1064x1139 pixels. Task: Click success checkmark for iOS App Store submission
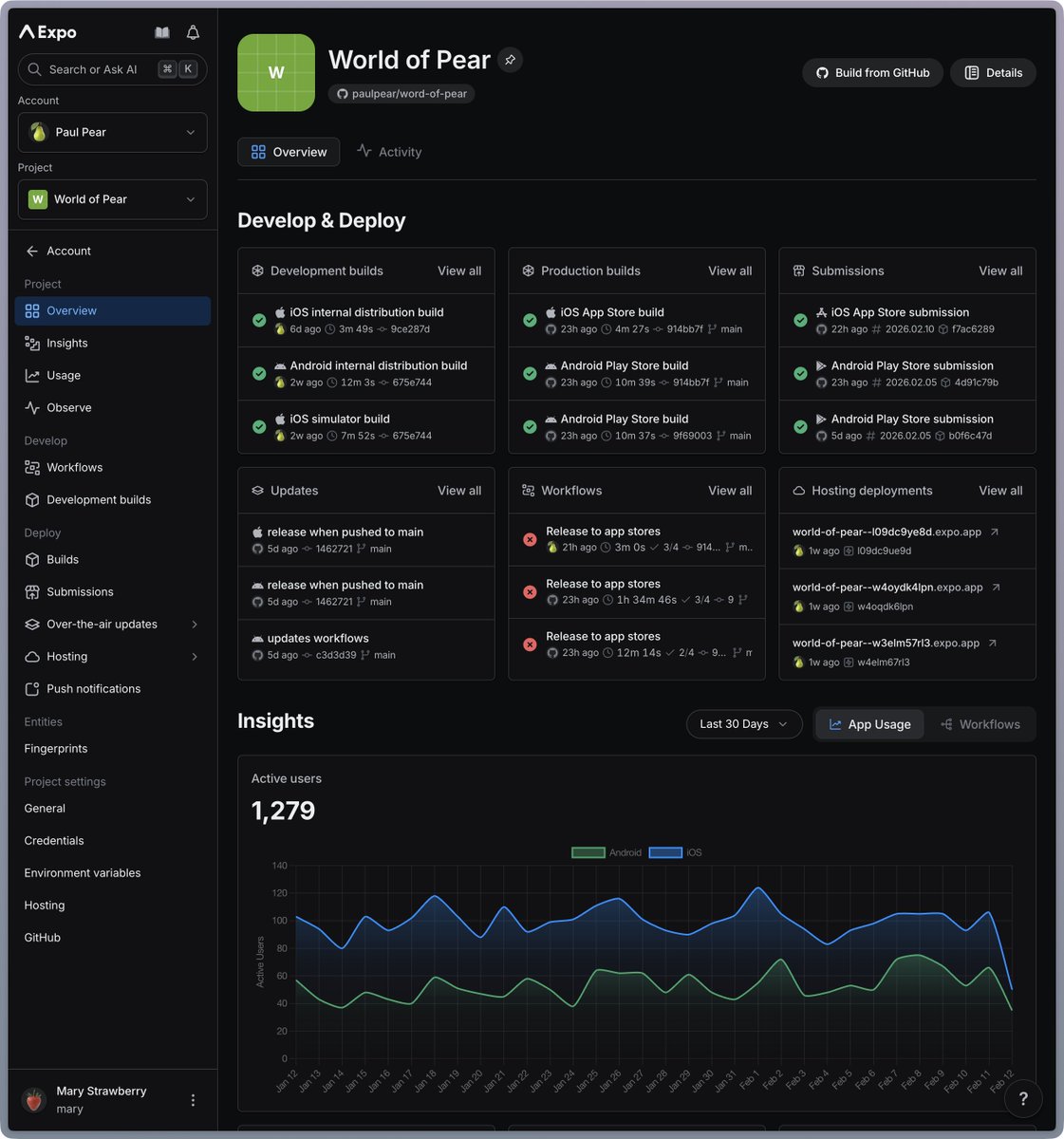click(x=800, y=321)
